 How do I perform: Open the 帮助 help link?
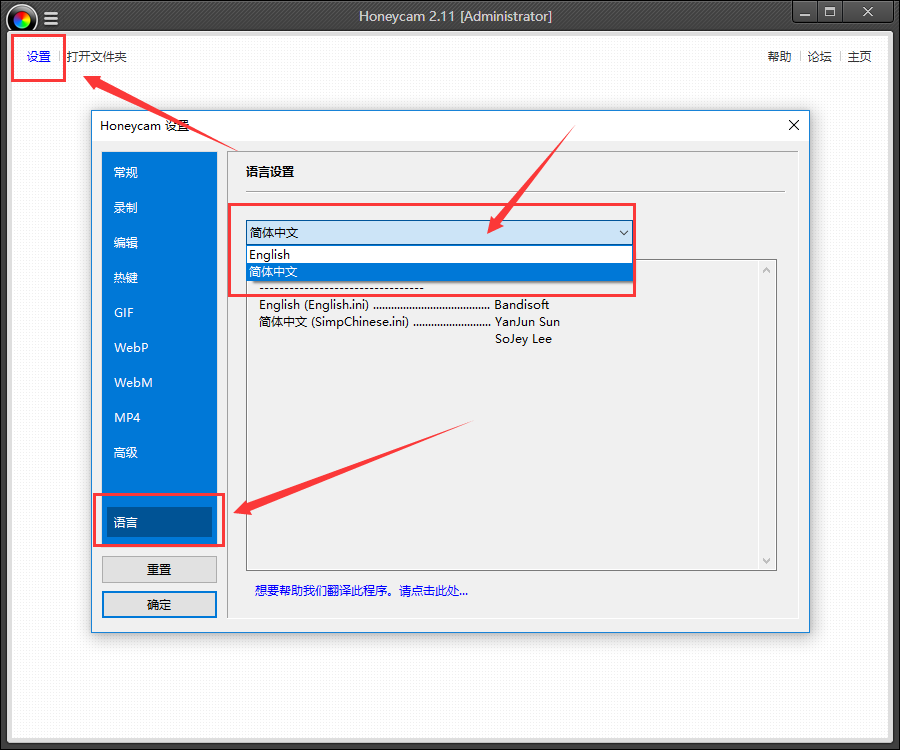pos(779,57)
